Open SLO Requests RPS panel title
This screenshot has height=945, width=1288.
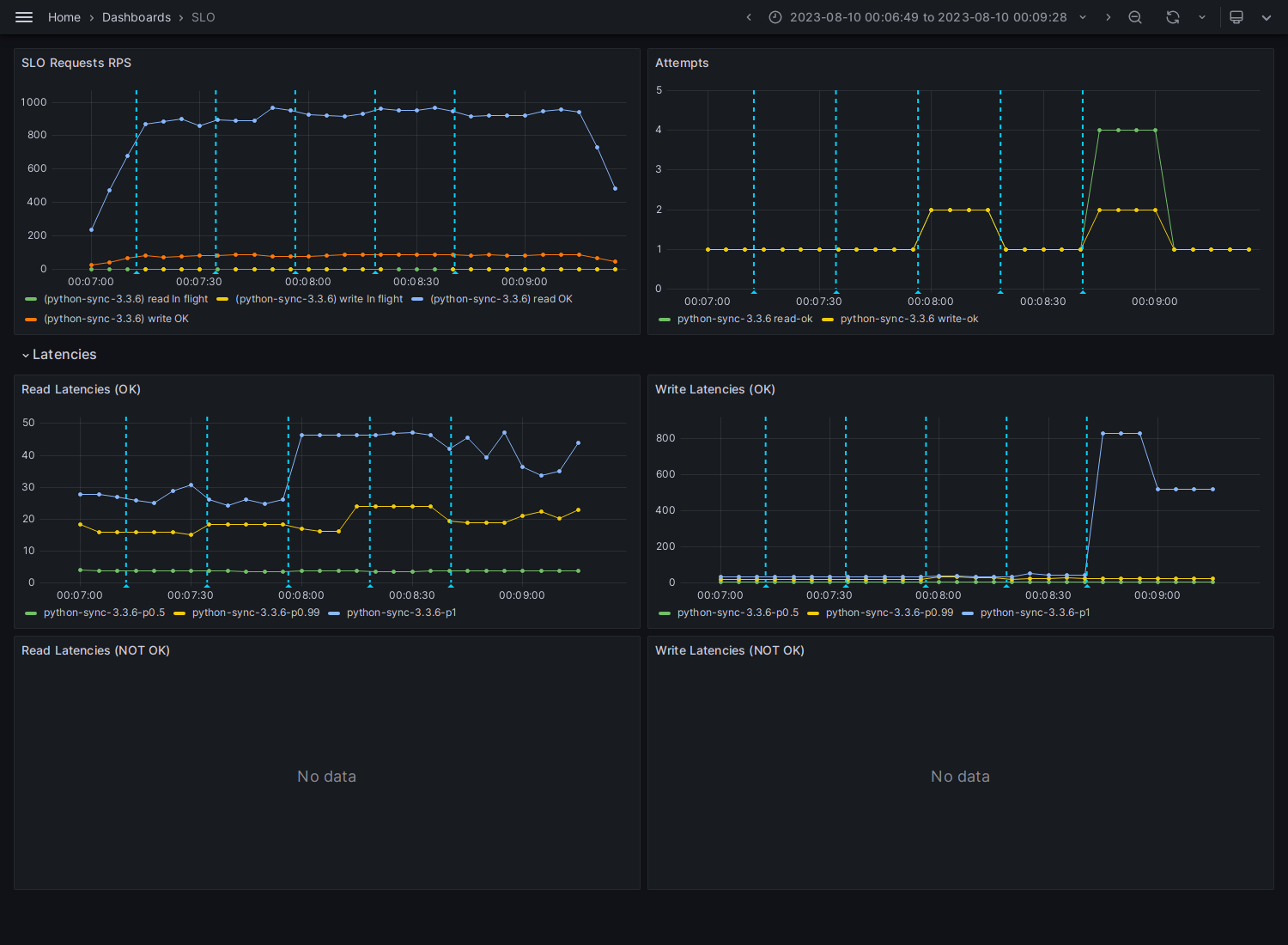pos(76,63)
